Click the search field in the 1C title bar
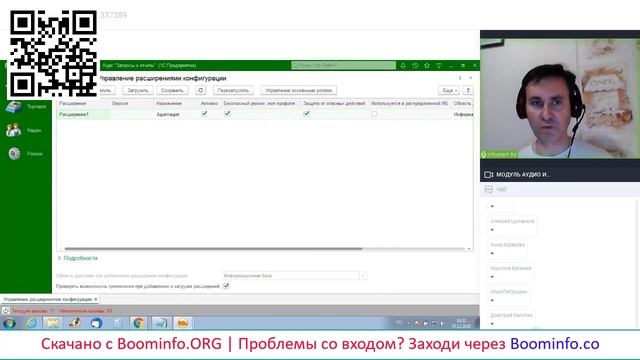 343,65
